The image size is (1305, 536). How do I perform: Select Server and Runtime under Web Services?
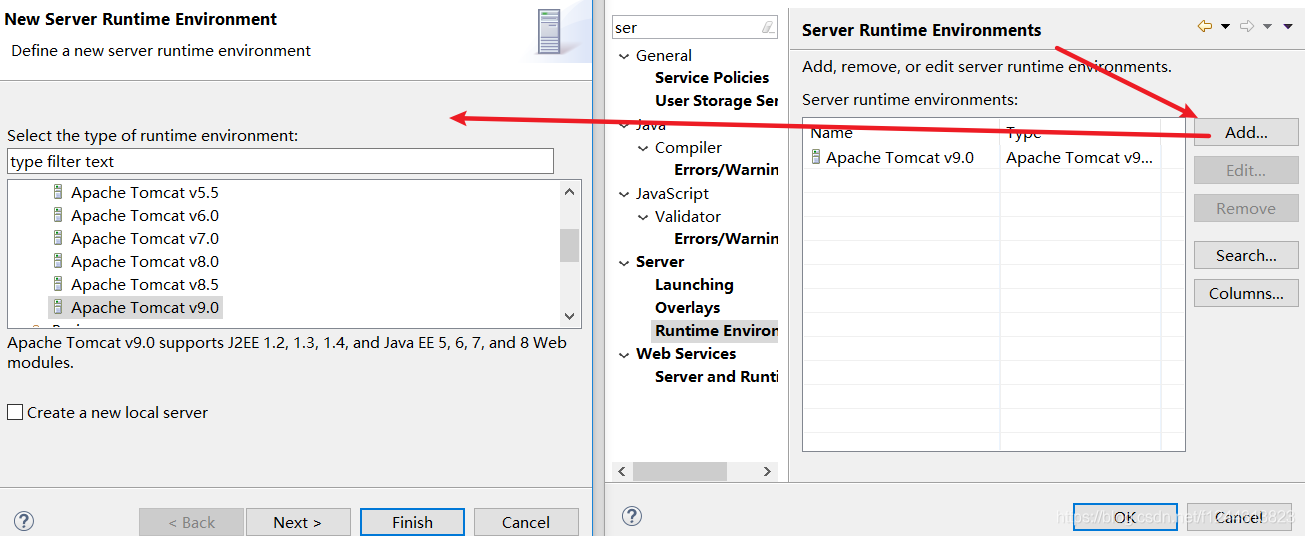pos(716,376)
